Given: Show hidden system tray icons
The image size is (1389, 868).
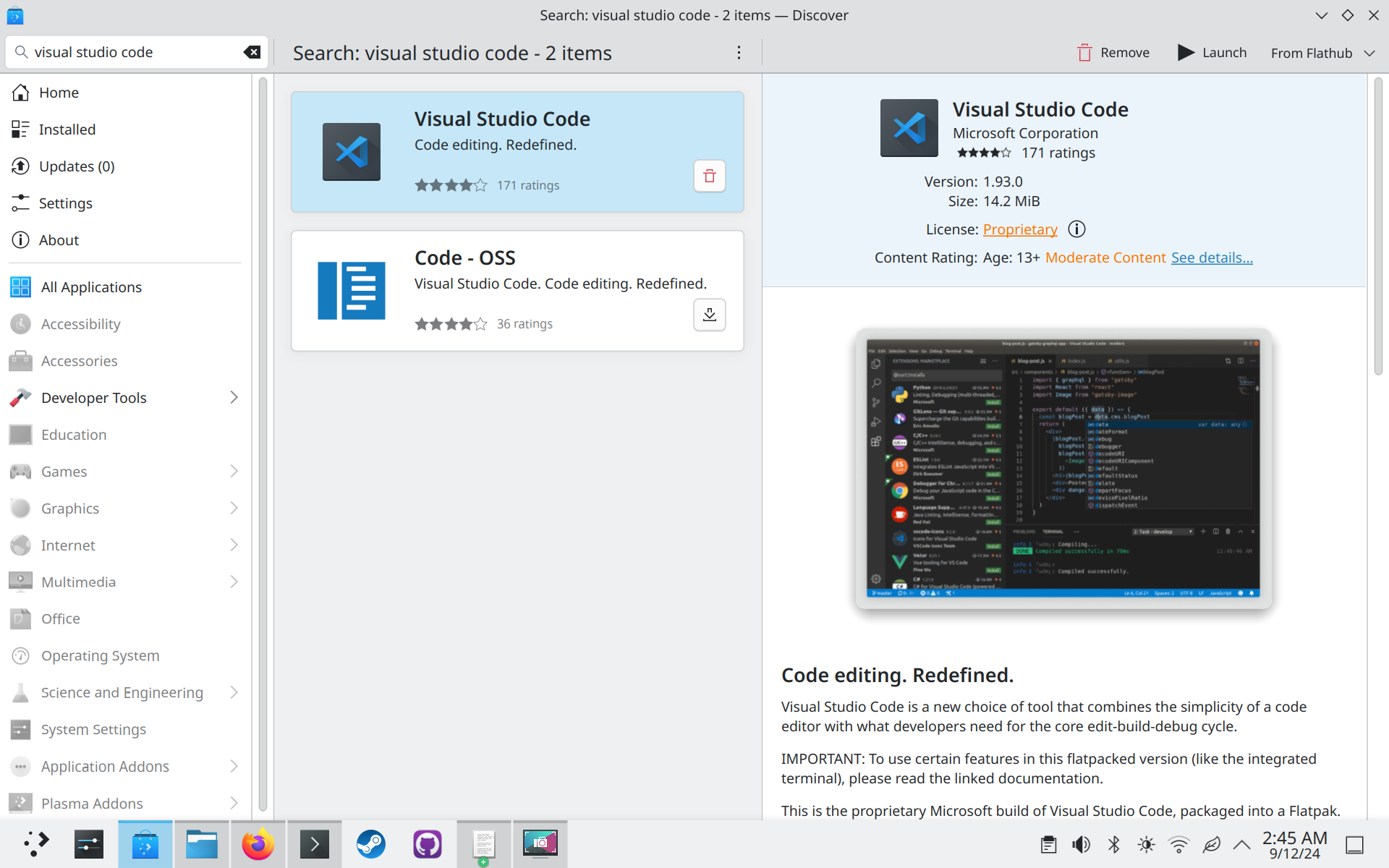Looking at the screenshot, I should [x=1242, y=844].
